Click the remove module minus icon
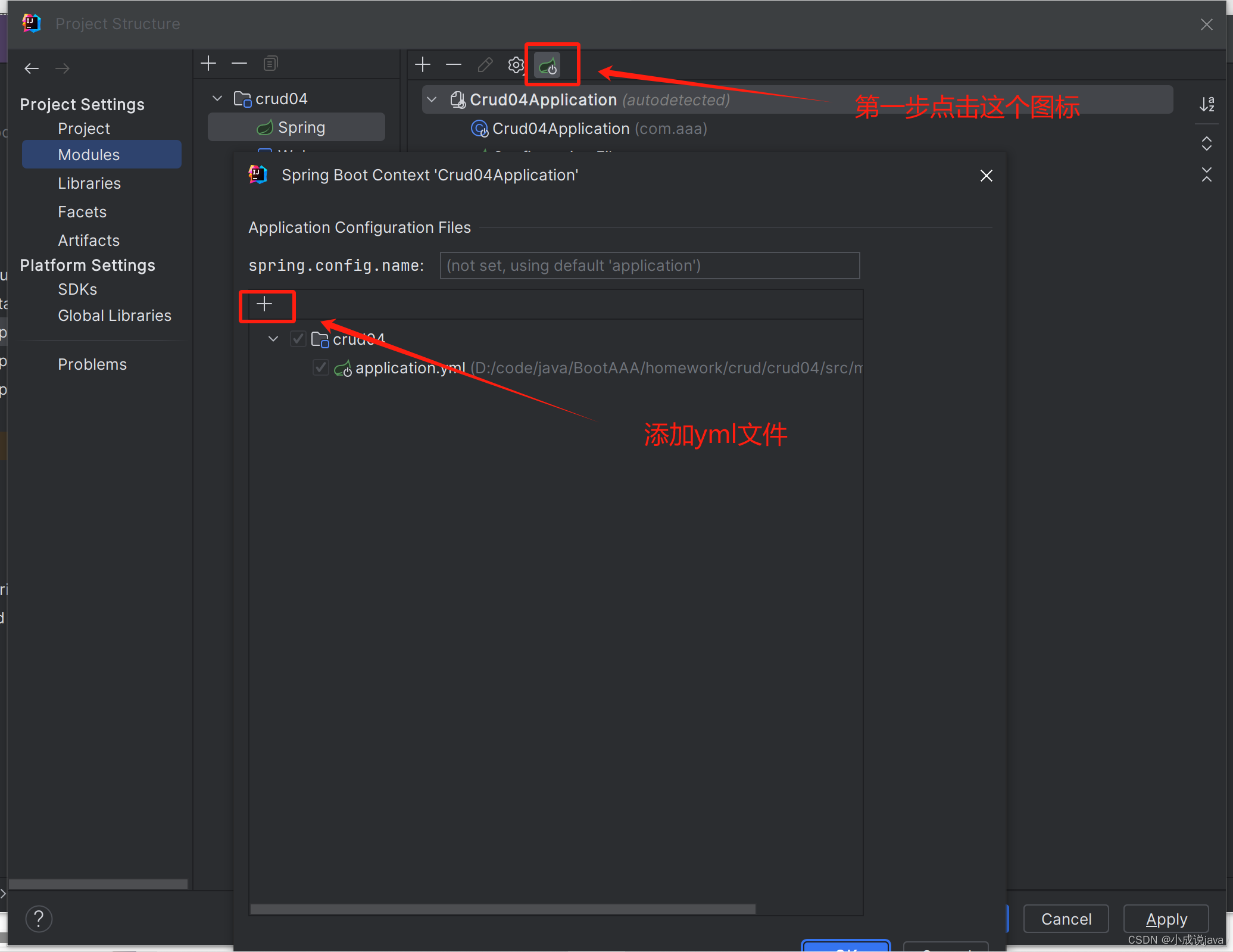The width and height of the screenshot is (1233, 952). point(239,64)
